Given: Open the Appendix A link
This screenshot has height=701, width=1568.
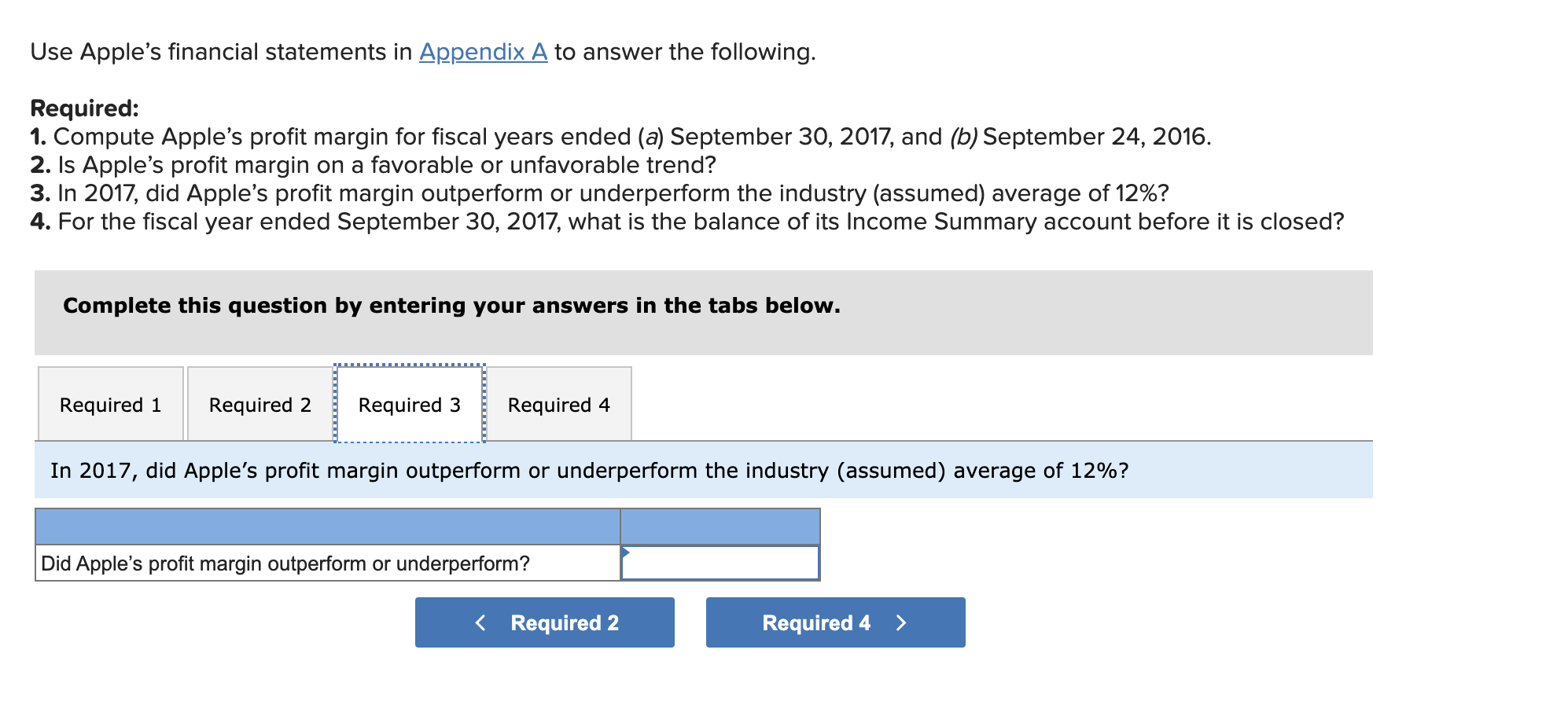Looking at the screenshot, I should click(x=481, y=53).
